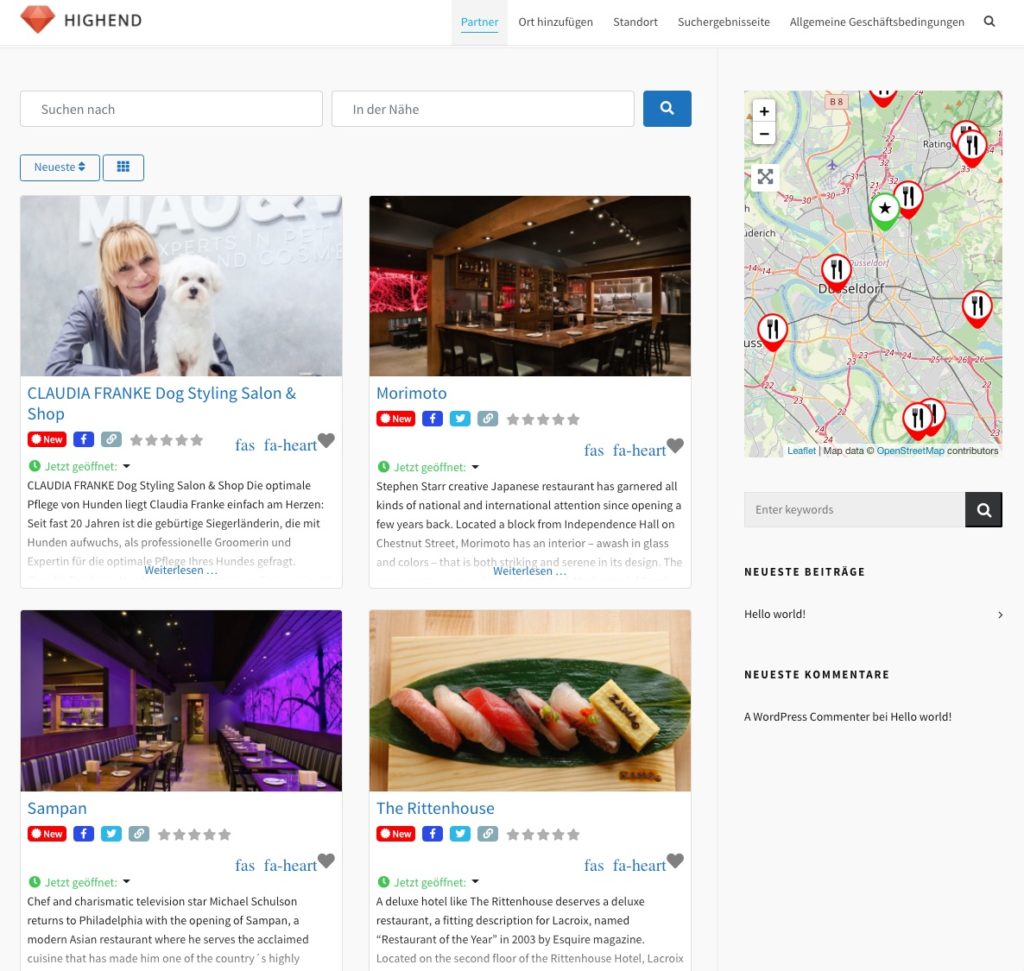
Task: Open Claudia Franke's website link icon
Action: (x=111, y=439)
